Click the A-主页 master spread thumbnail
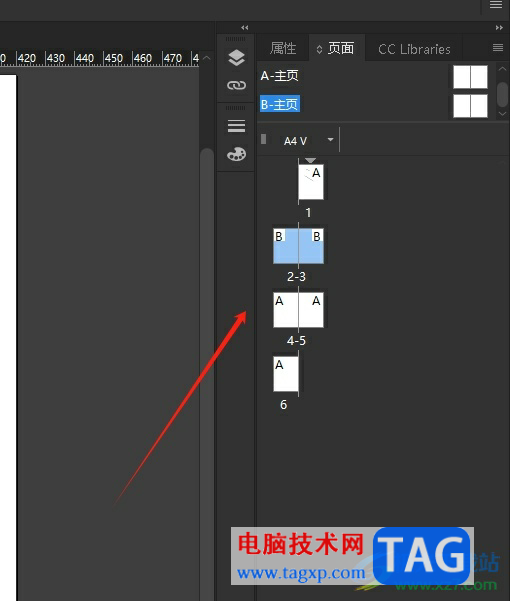Viewport: 510px width, 601px height. [x=470, y=77]
